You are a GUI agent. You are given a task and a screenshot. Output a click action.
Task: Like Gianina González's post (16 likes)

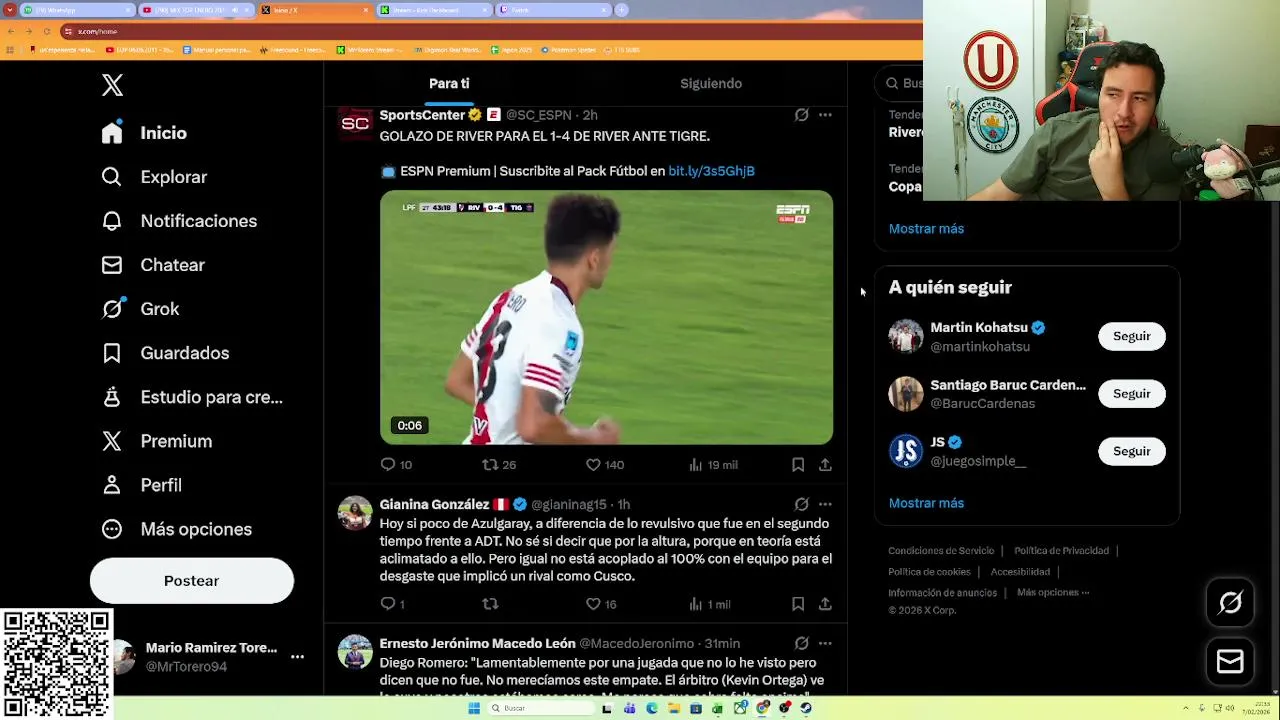pos(601,604)
